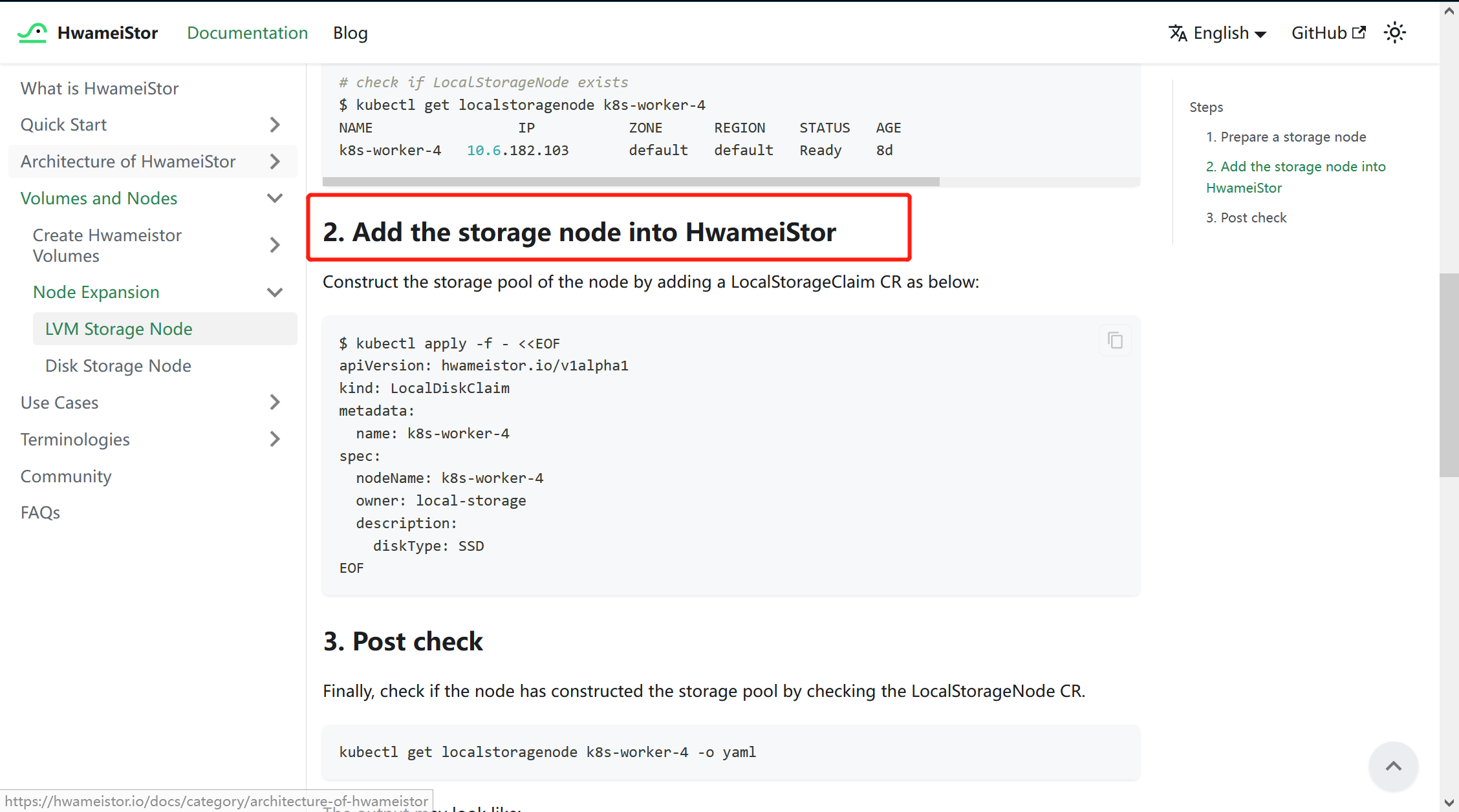Open the Documentation menu

[247, 32]
